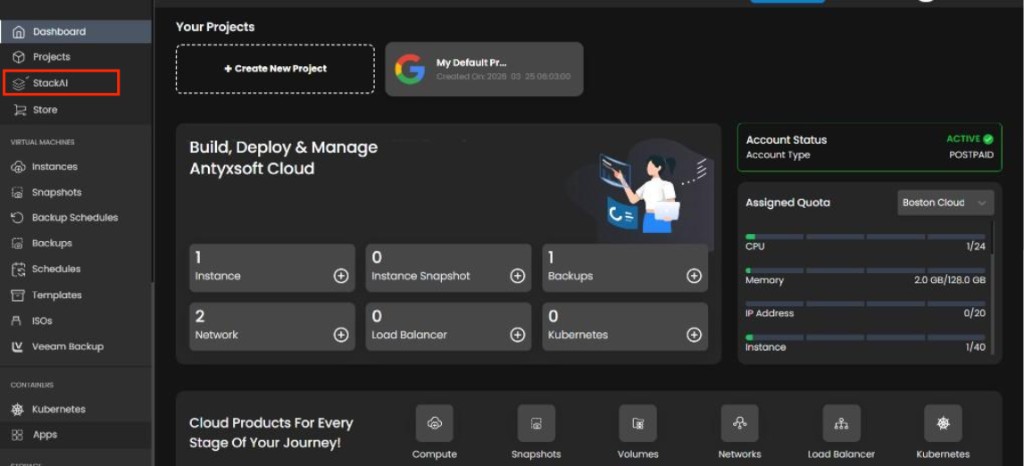Click the StackAI layers icon

19,84
